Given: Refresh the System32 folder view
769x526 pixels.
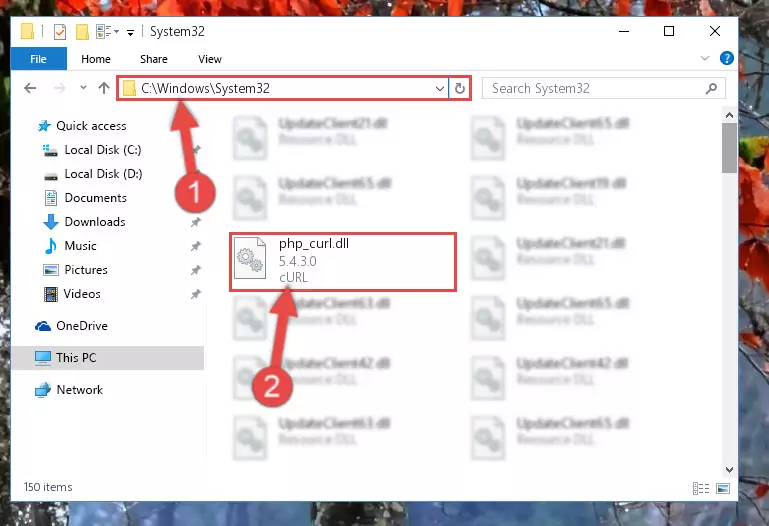Looking at the screenshot, I should pyautogui.click(x=460, y=88).
